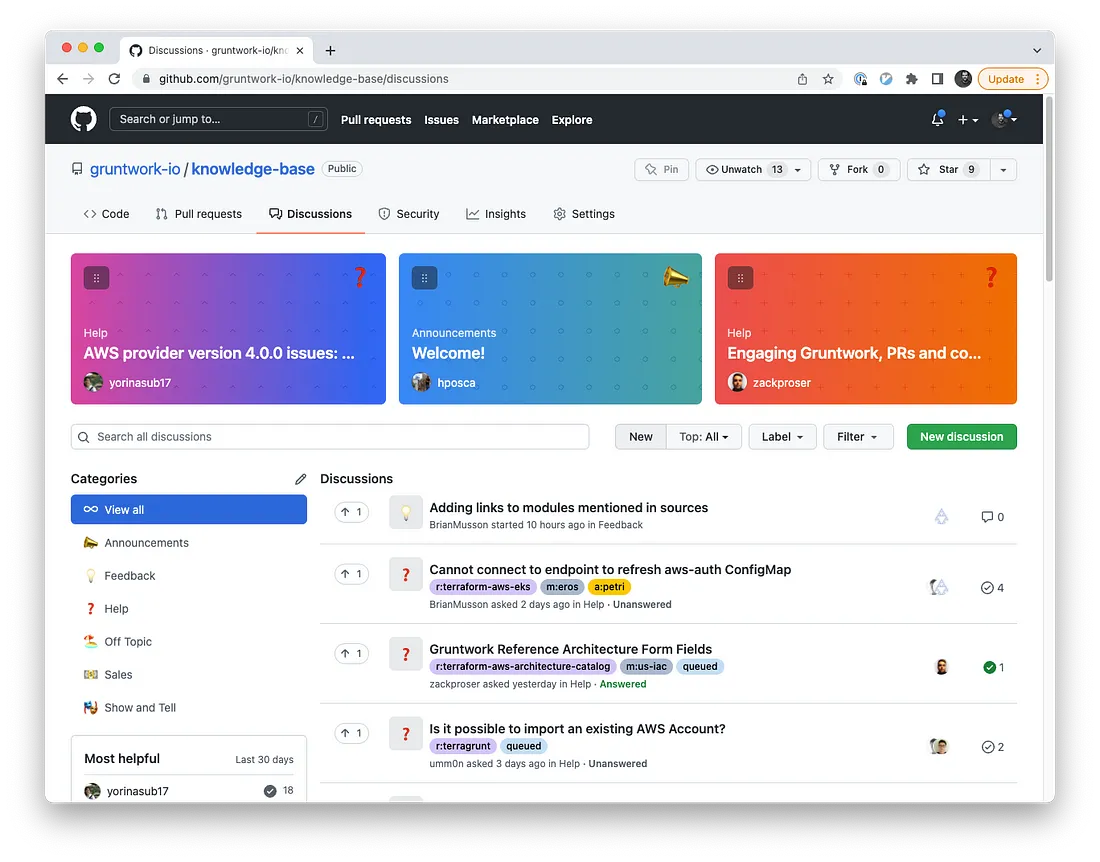The height and width of the screenshot is (862, 1100).
Task: Click drag handle on Welcome! card
Action: (424, 278)
